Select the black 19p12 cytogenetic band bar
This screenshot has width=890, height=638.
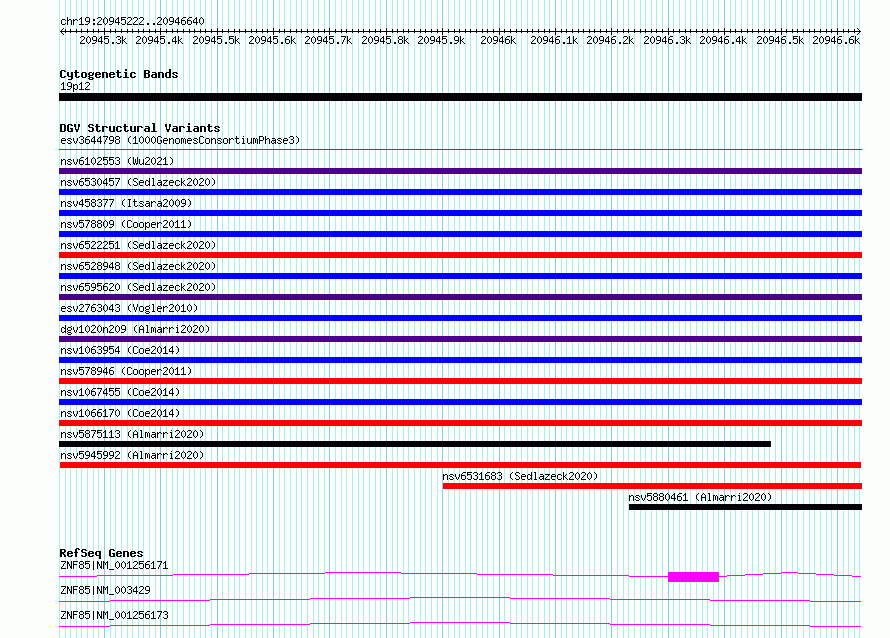pos(460,97)
